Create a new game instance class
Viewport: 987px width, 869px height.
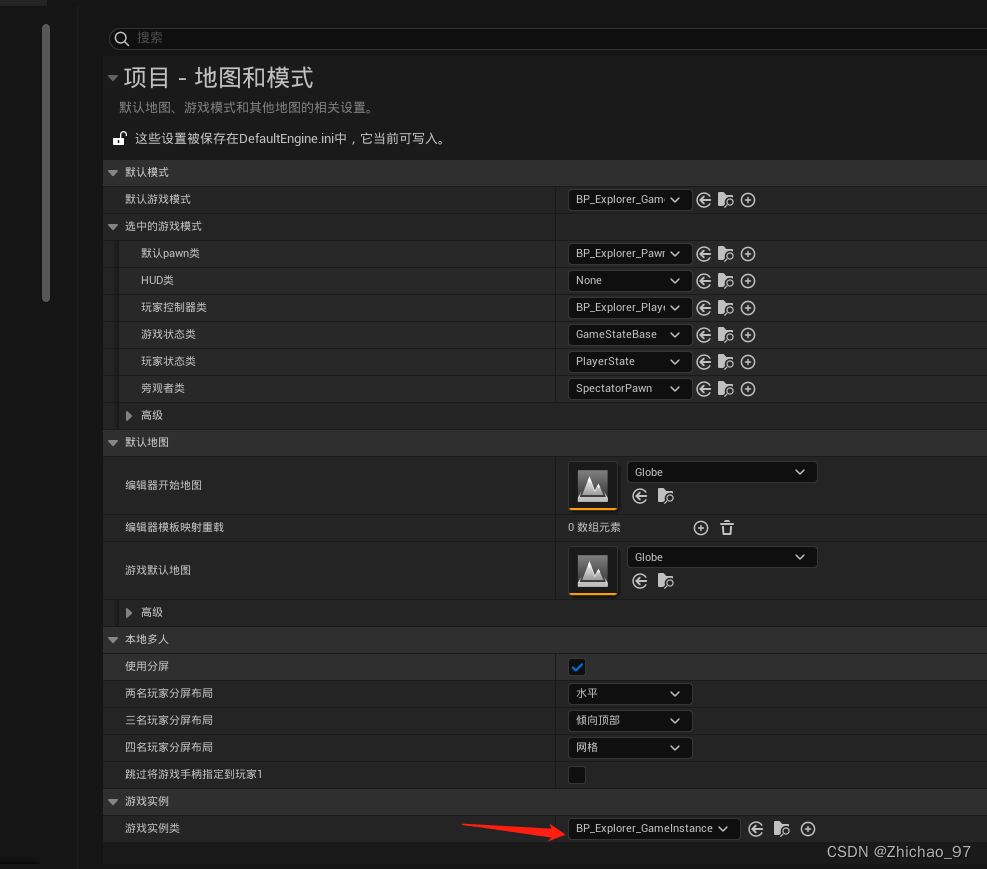[808, 828]
